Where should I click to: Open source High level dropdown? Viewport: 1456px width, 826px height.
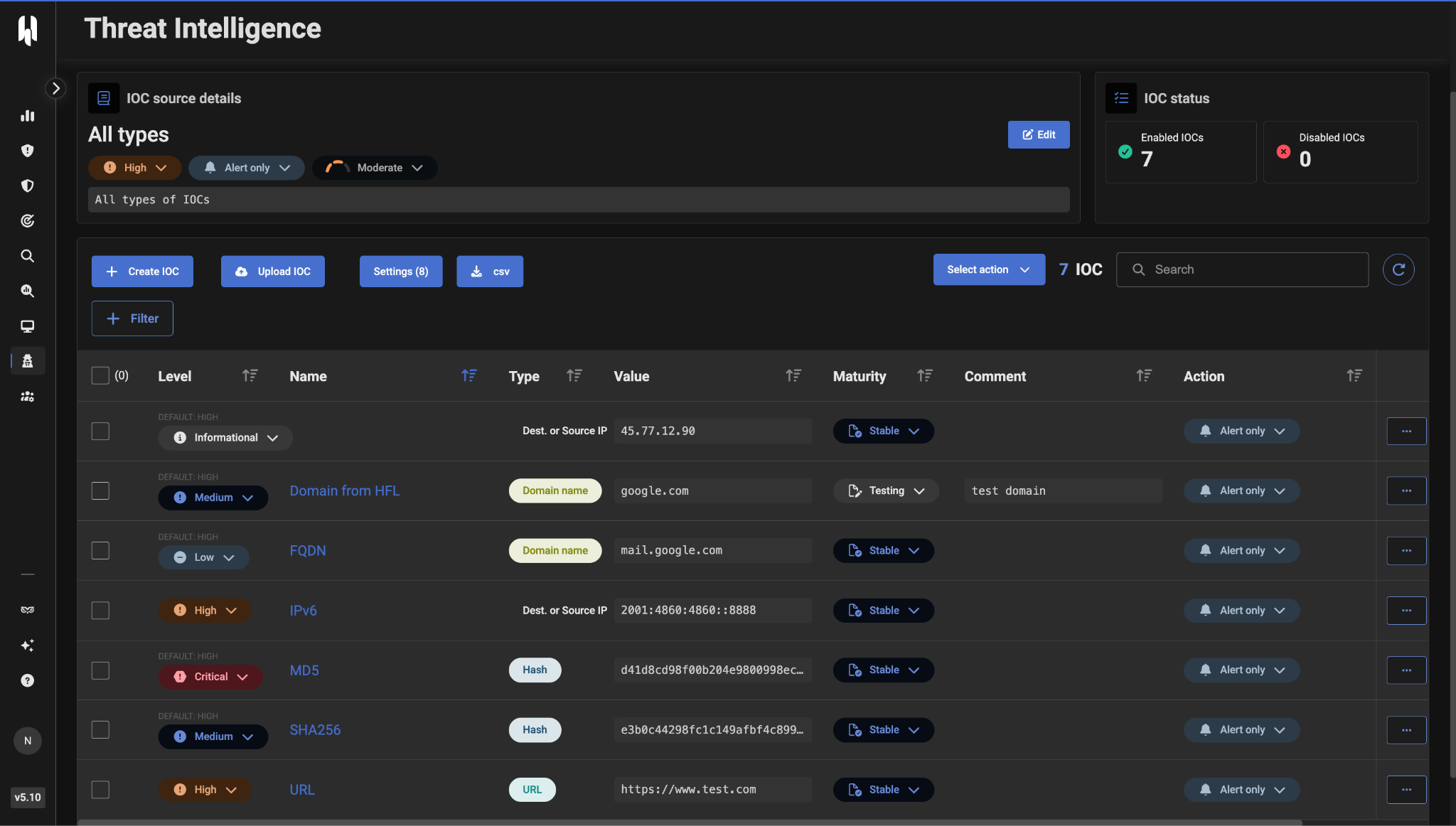coord(134,168)
